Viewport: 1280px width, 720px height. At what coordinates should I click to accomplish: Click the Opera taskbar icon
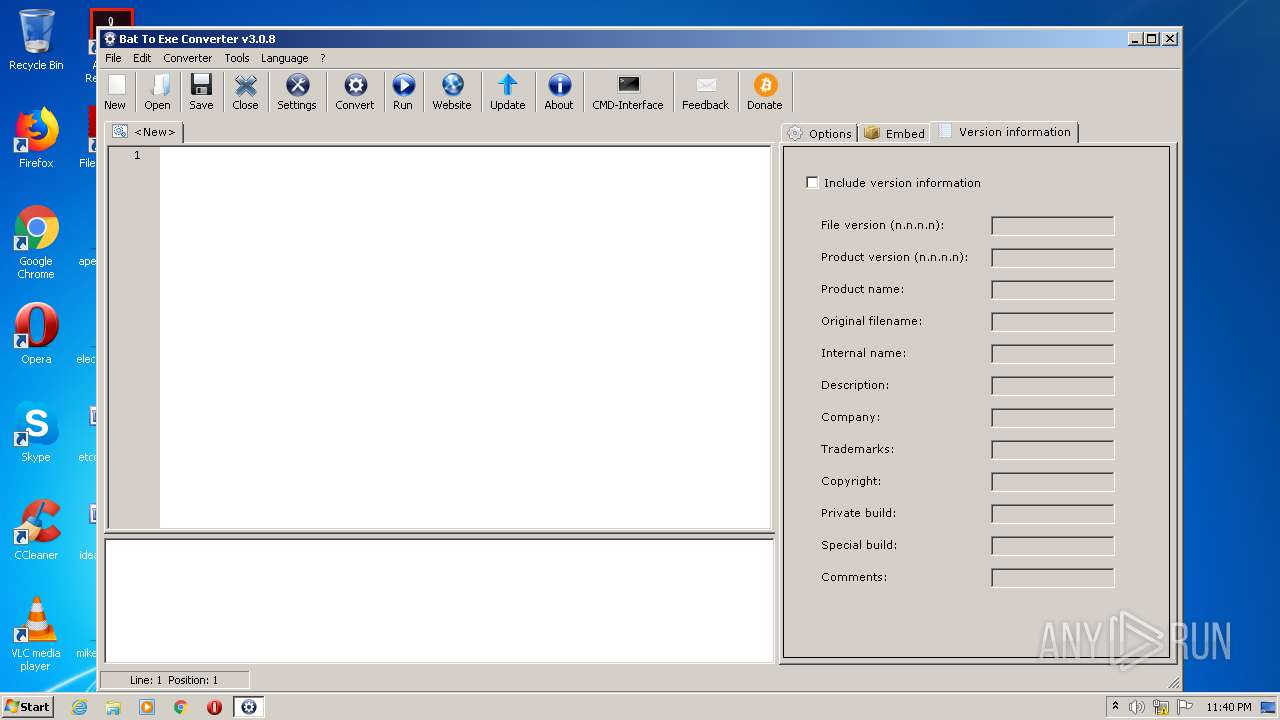coord(214,707)
